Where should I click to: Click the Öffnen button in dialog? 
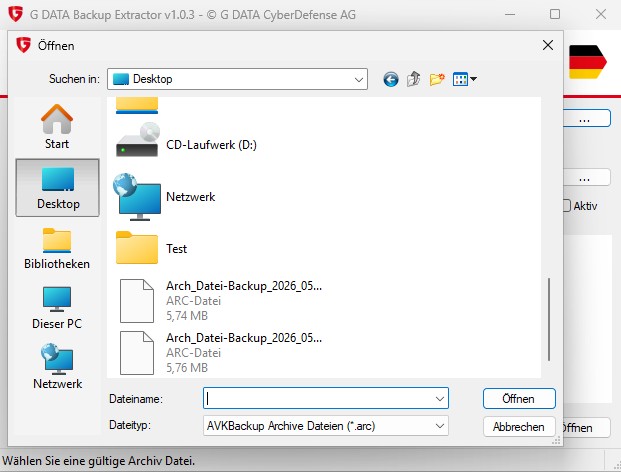pos(519,398)
